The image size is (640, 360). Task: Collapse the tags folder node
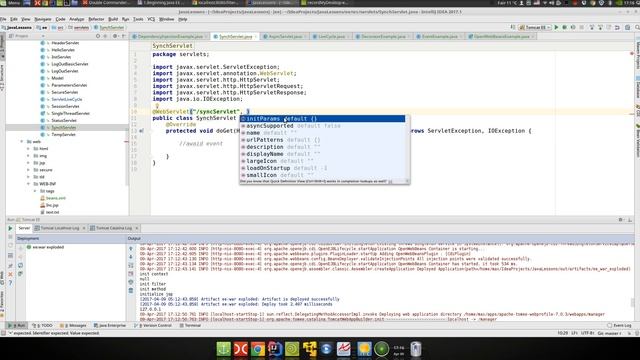(x=35, y=191)
